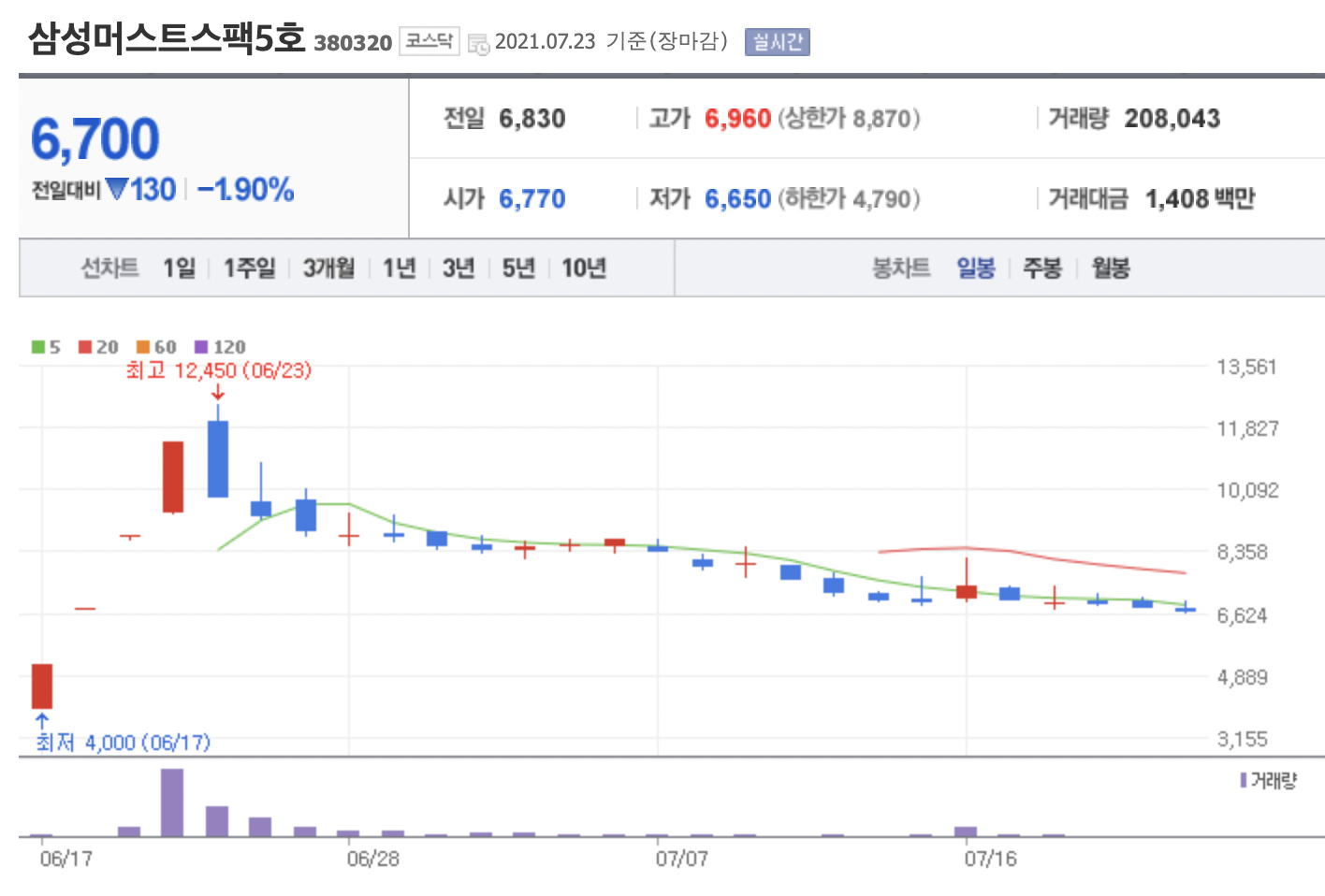Switch to the 1주일 line chart
1325x896 pixels.
pos(250,268)
